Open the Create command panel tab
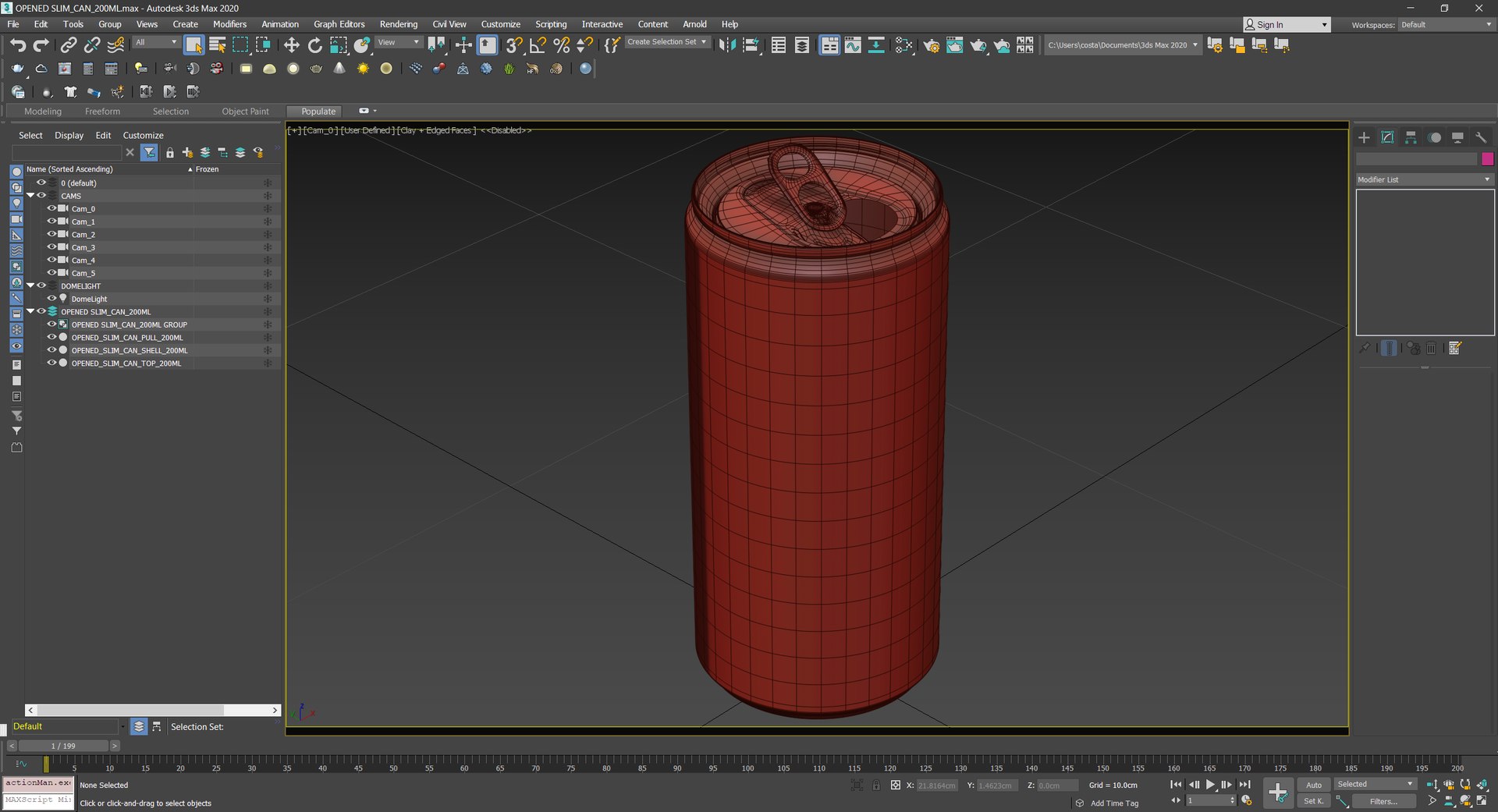This screenshot has height=812, width=1498. [1364, 137]
